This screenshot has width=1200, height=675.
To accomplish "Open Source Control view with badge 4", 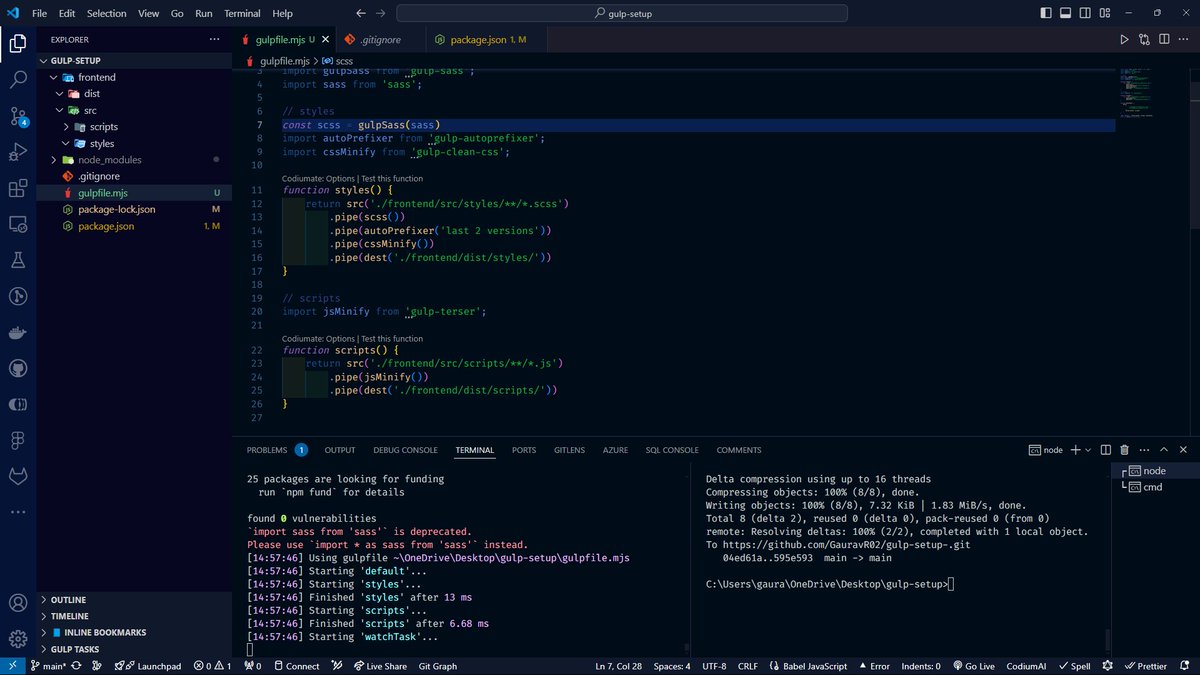I will click(x=18, y=116).
